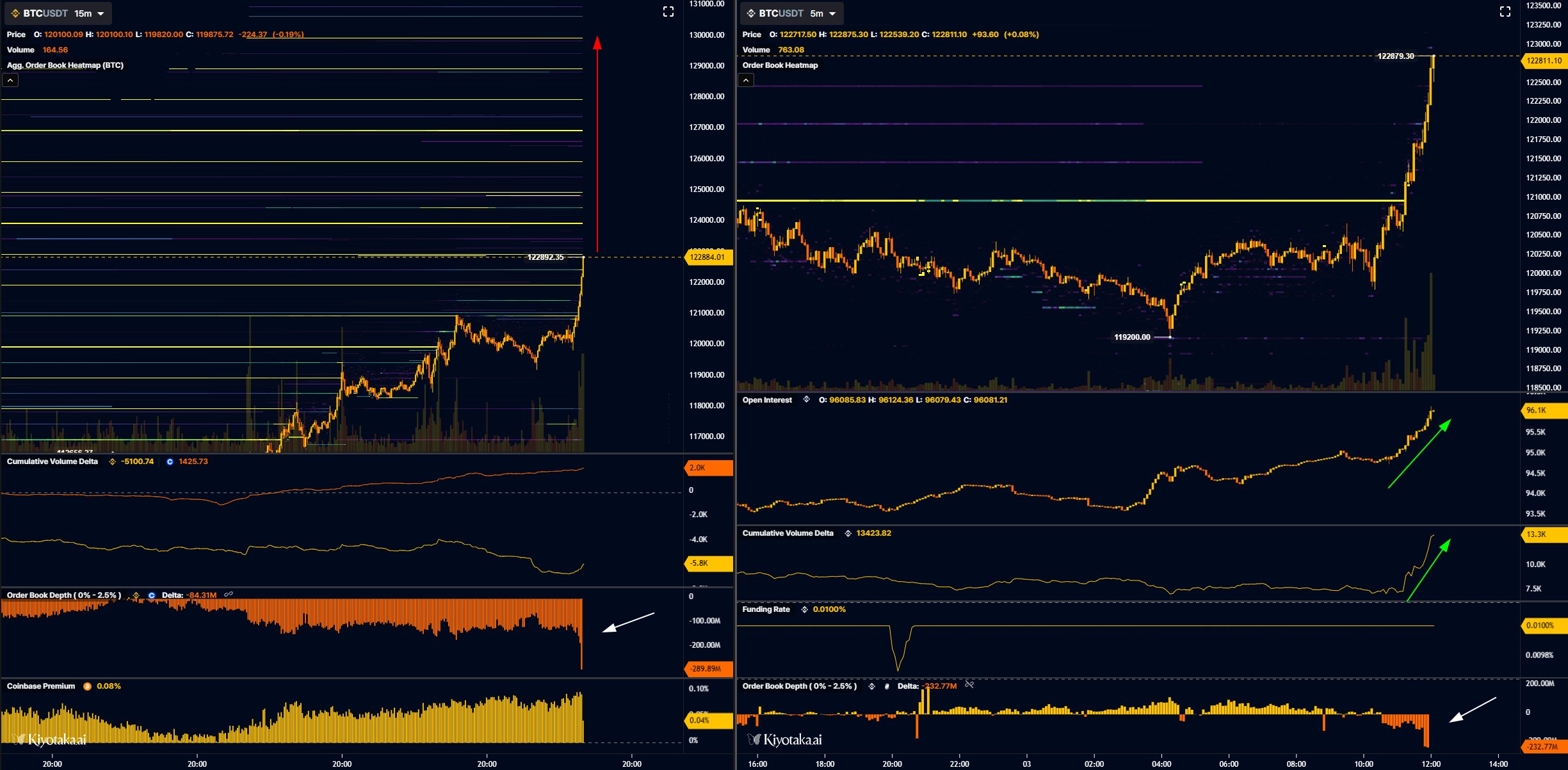Click the Binance icon on the left Order Book Depth panel

pos(136,595)
